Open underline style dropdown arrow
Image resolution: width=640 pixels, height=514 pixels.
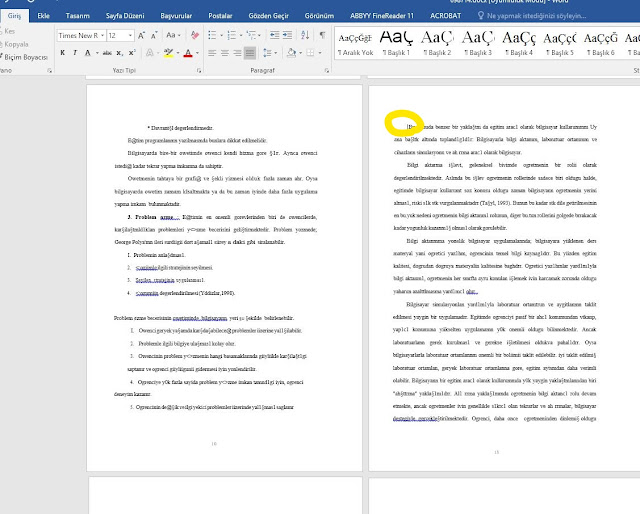(97, 53)
